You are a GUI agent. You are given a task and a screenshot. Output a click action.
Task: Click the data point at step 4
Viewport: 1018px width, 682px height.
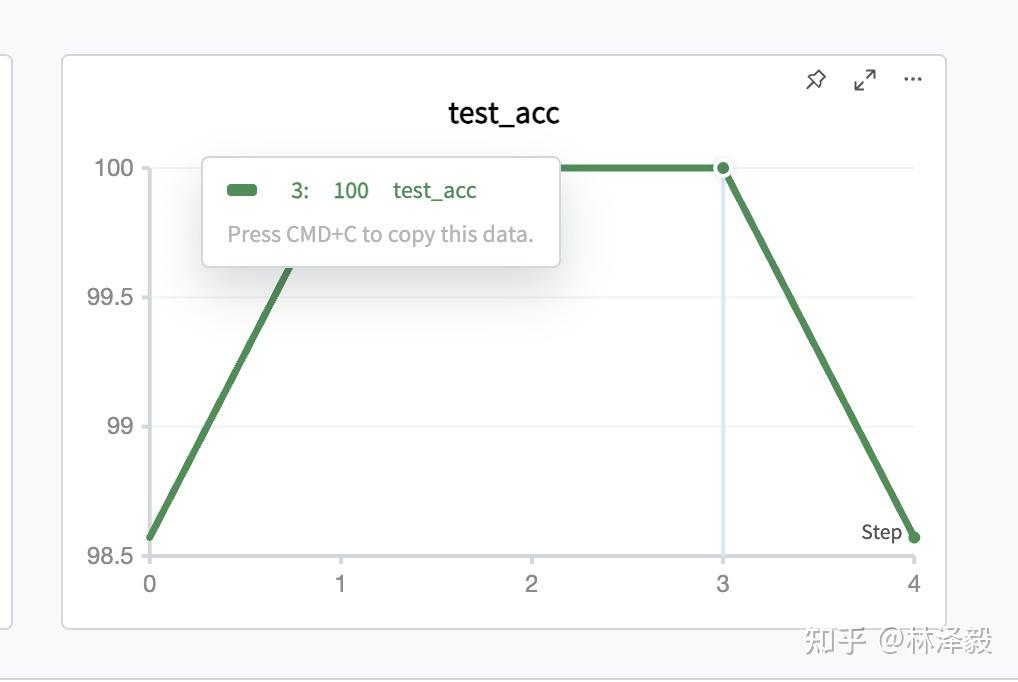coord(913,538)
